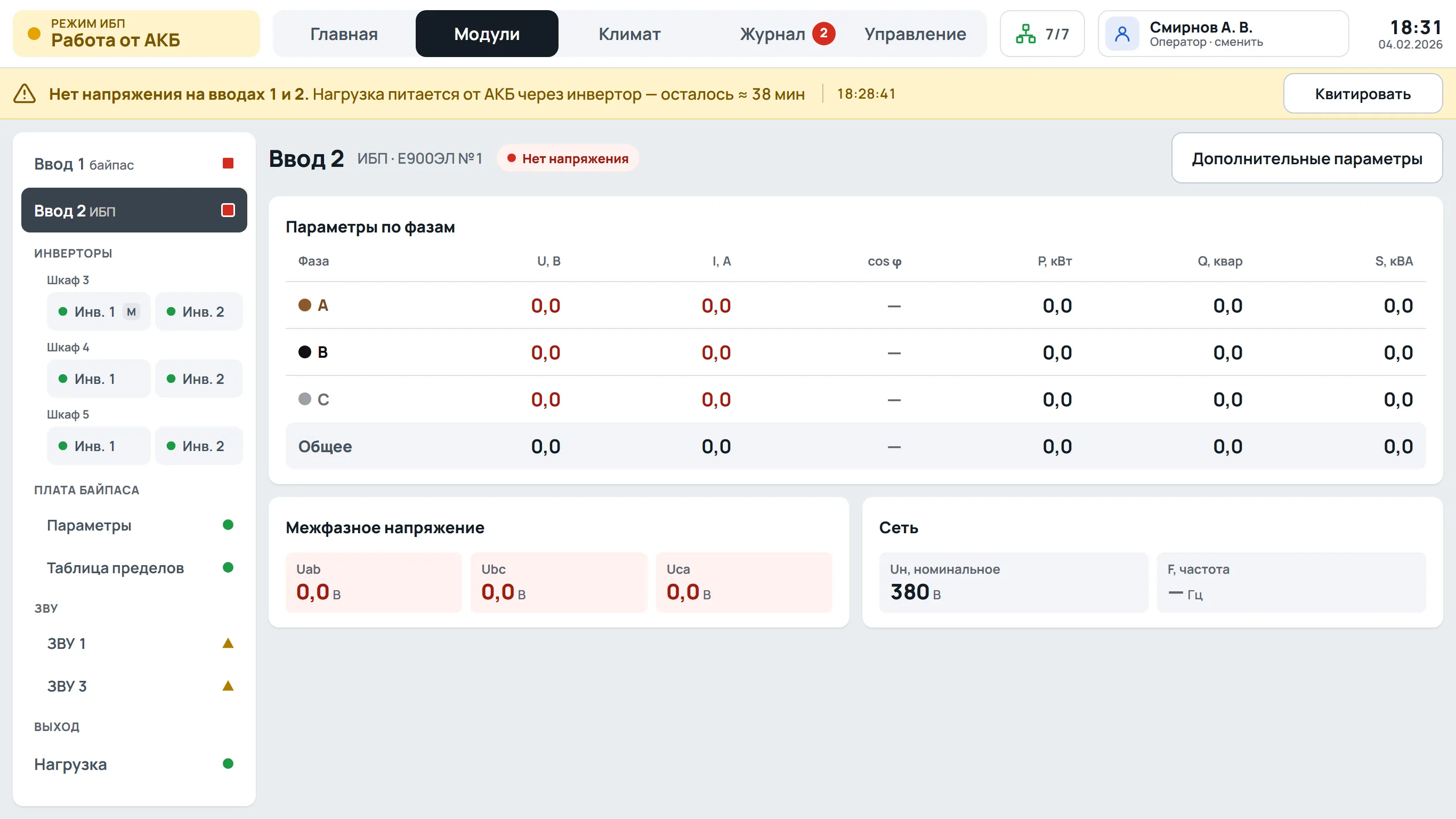Click the green status dot next to Нагрузка
1456x819 pixels.
coord(228,764)
